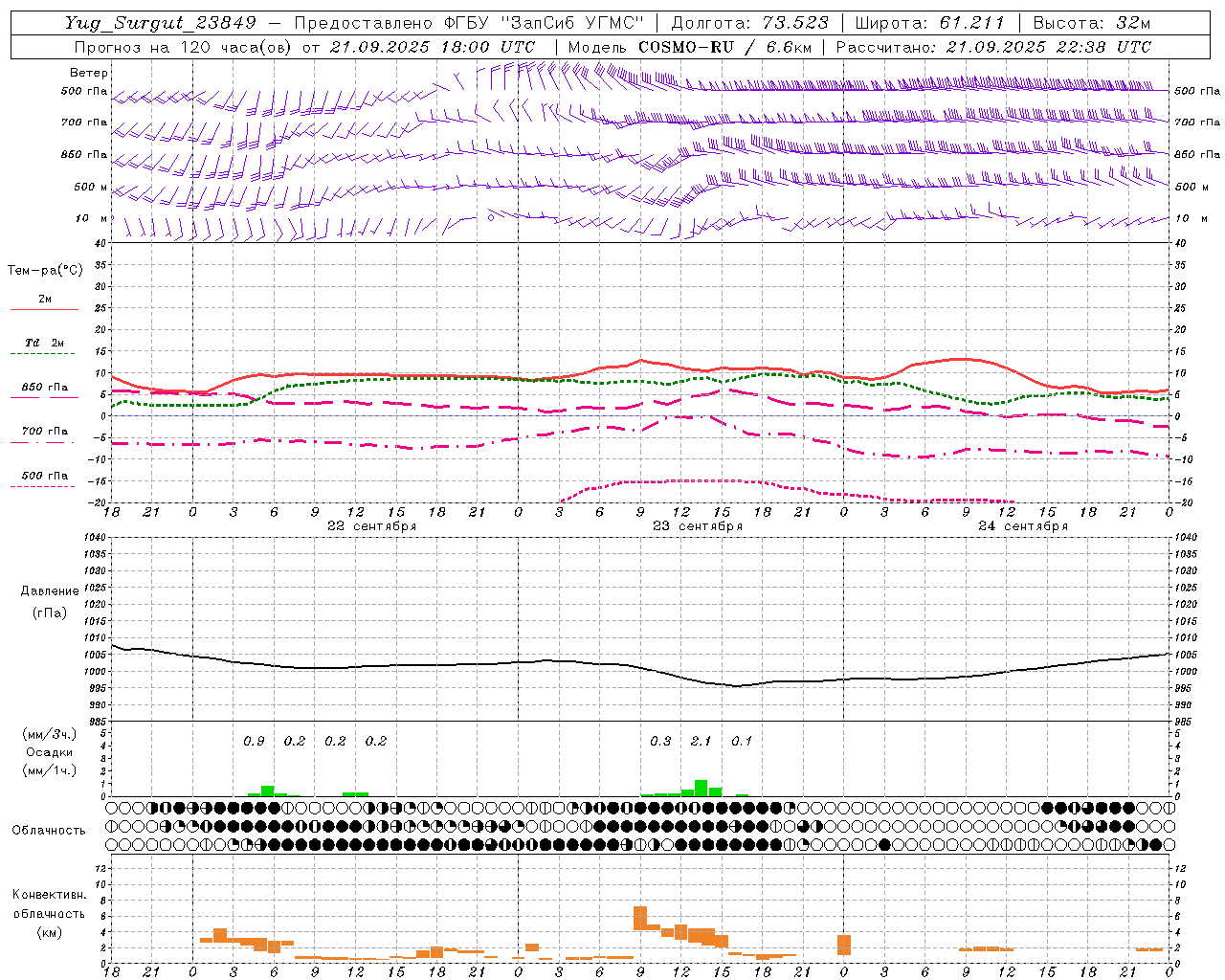Image resolution: width=1225 pixels, height=980 pixels.
Task: Select the model name COSMO-RU / 6.6км
Action: point(726,47)
